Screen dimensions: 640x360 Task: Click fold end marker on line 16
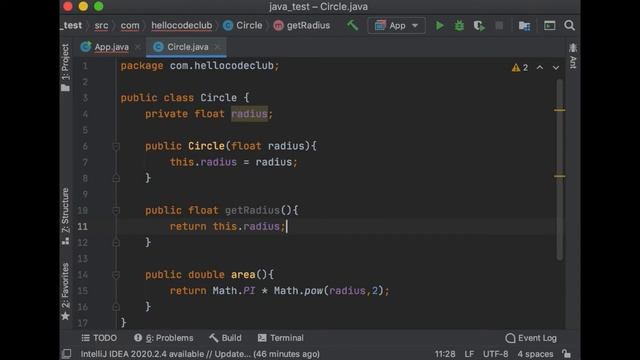(x=116, y=307)
